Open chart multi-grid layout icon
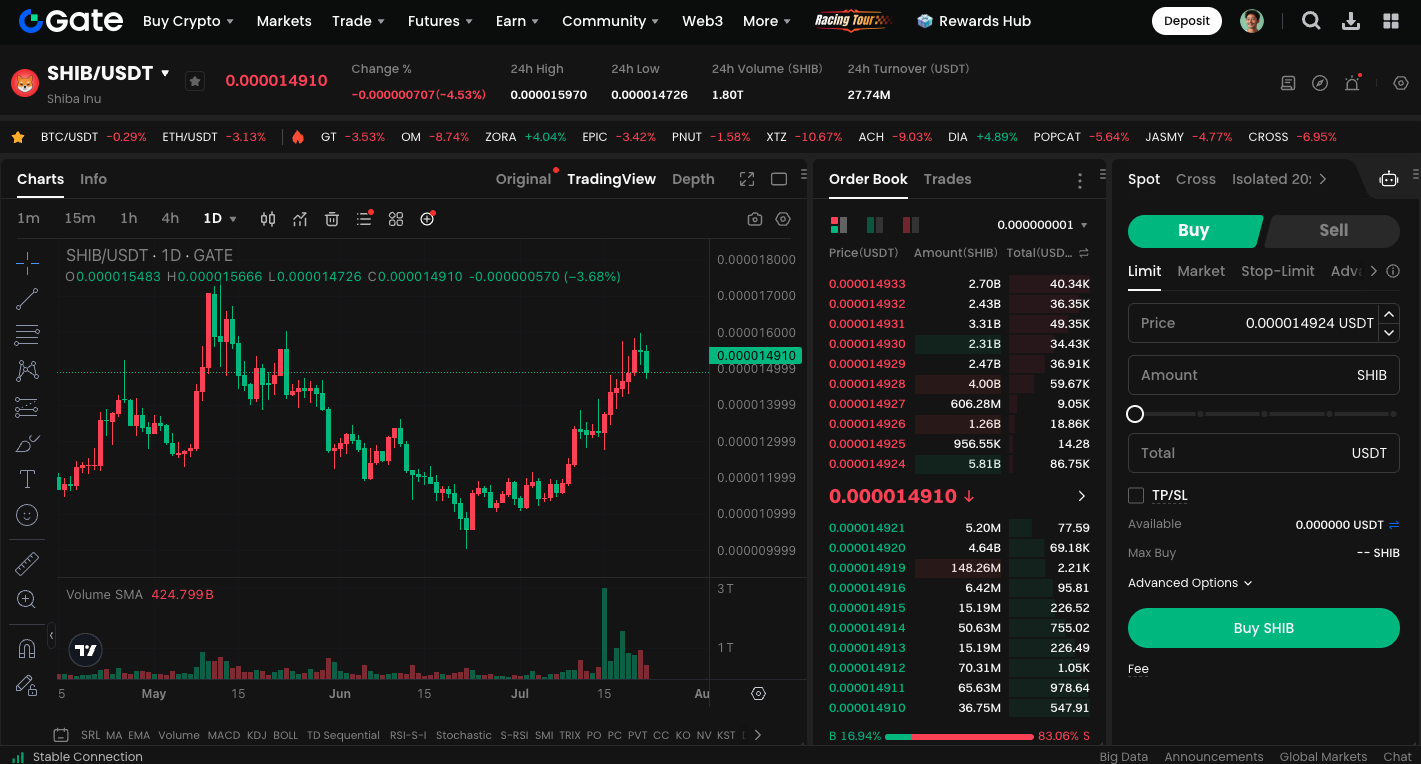This screenshot has width=1421, height=764. (x=396, y=219)
